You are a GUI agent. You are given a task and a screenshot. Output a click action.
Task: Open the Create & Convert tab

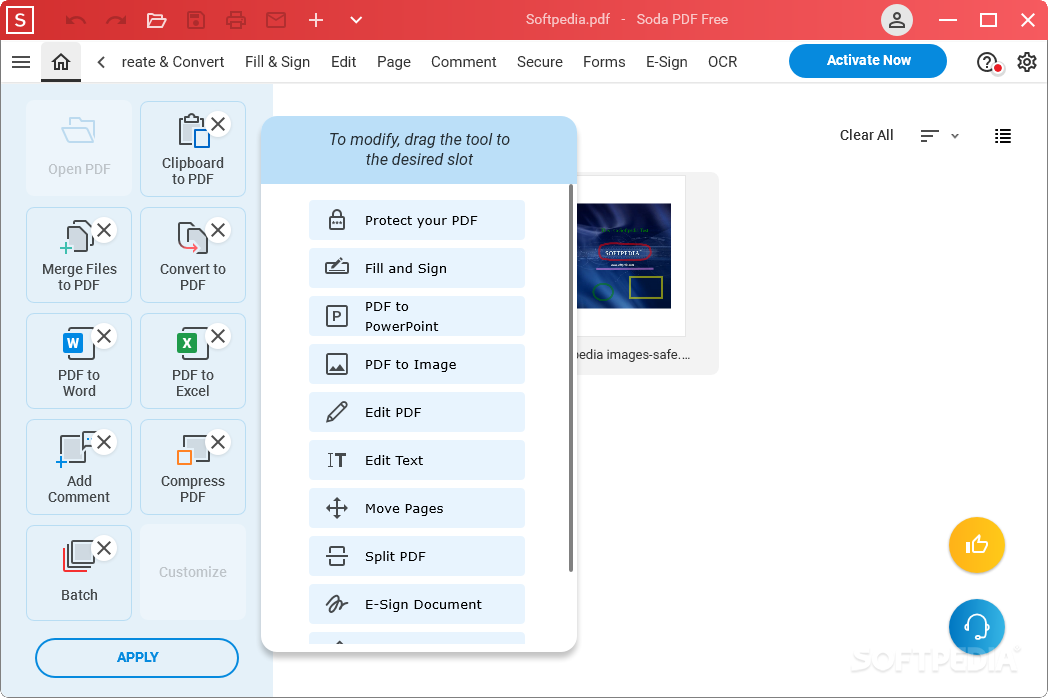(x=172, y=62)
